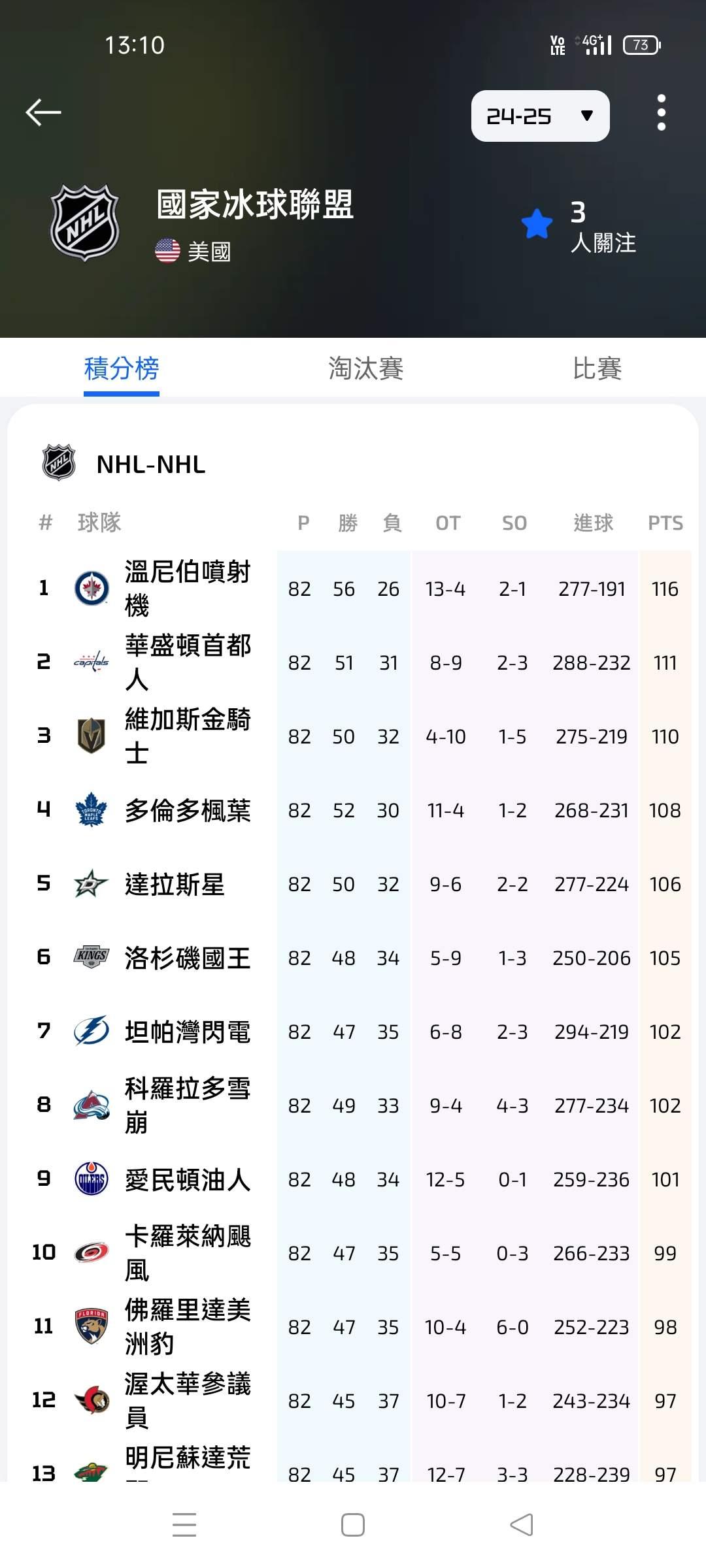This screenshot has width=706, height=1568.
Task: Tap the 進球 column header
Action: (593, 523)
